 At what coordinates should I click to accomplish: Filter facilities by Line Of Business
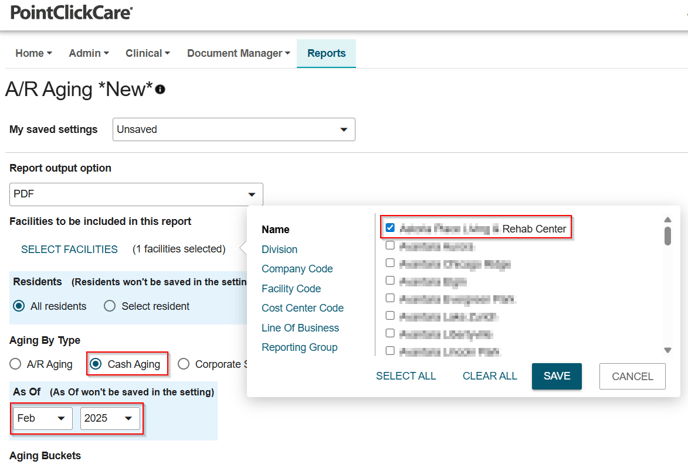tap(300, 328)
